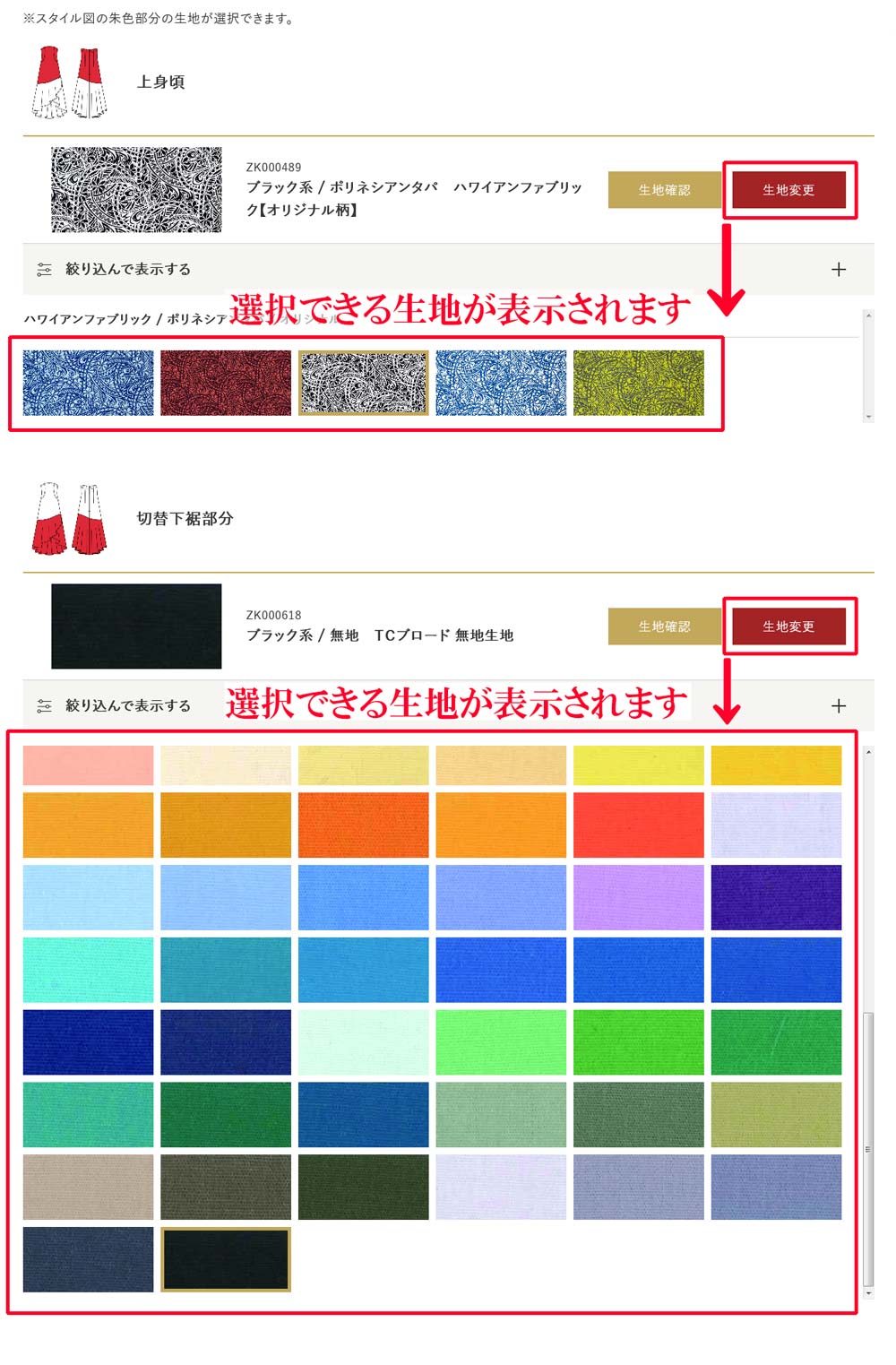
Task: Open 絞り込んで表示する in hem section
Action: (x=128, y=706)
